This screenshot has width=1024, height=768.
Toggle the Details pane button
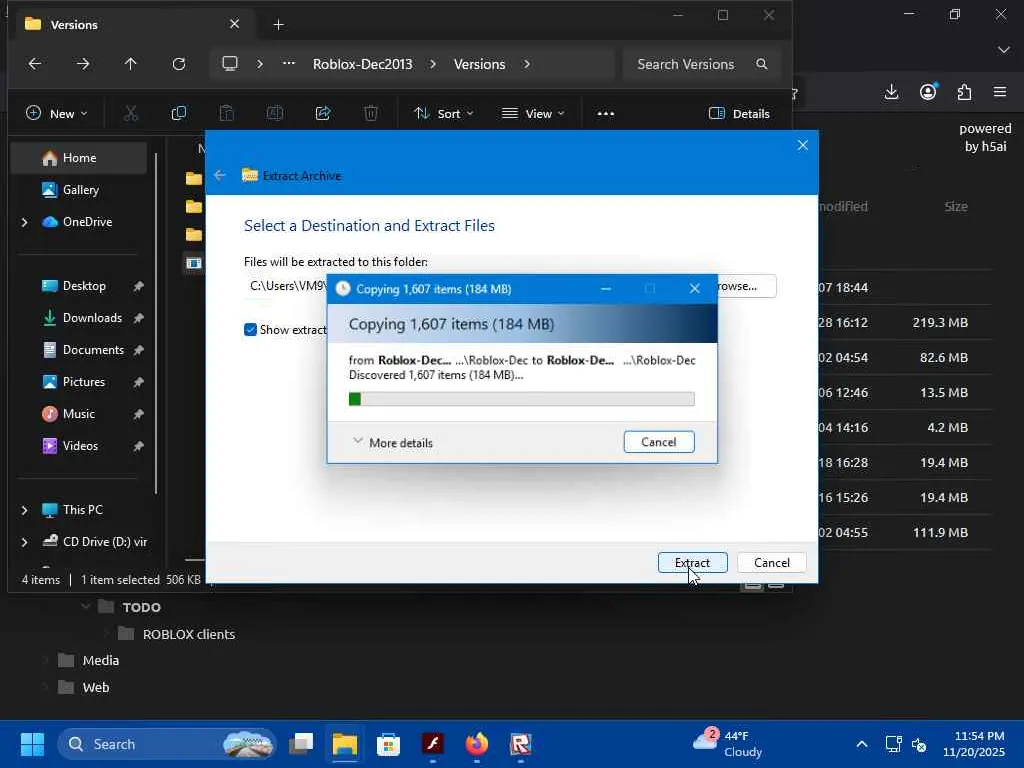click(739, 114)
